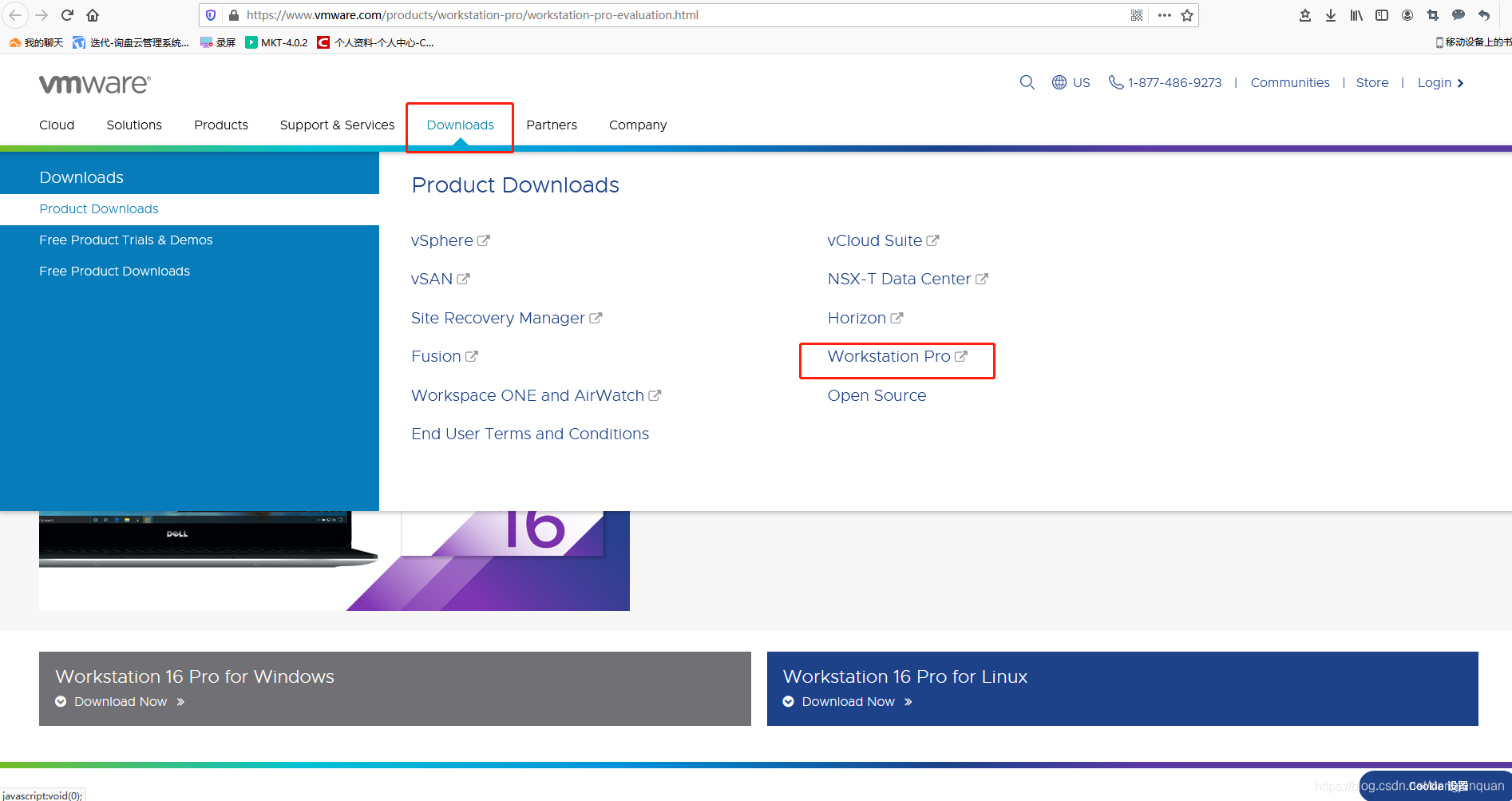Call the 1-877-486-9273 phone link
The height and width of the screenshot is (801, 1512).
pos(1165,82)
